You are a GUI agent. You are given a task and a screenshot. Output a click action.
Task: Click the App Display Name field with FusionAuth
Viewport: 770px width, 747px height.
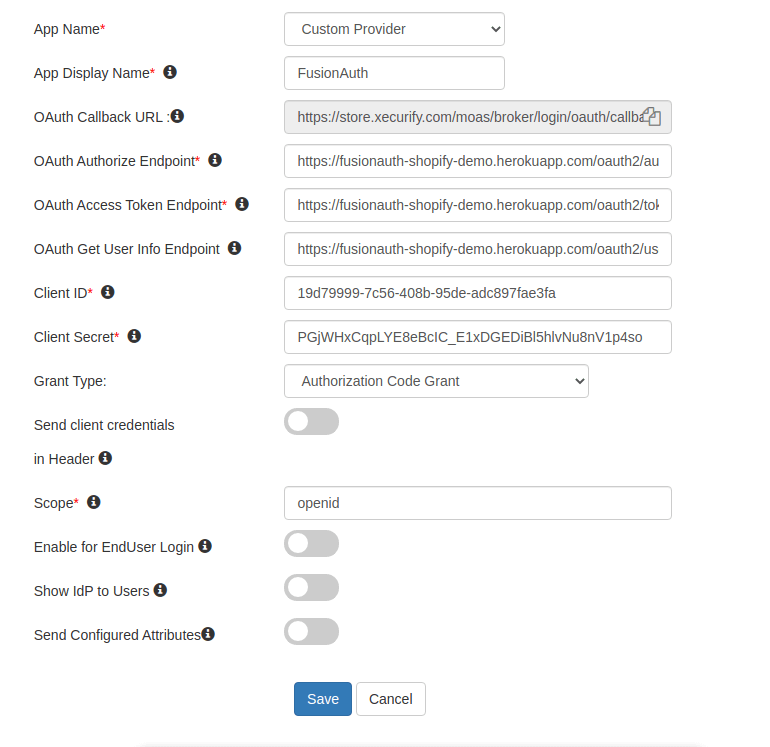pos(394,73)
